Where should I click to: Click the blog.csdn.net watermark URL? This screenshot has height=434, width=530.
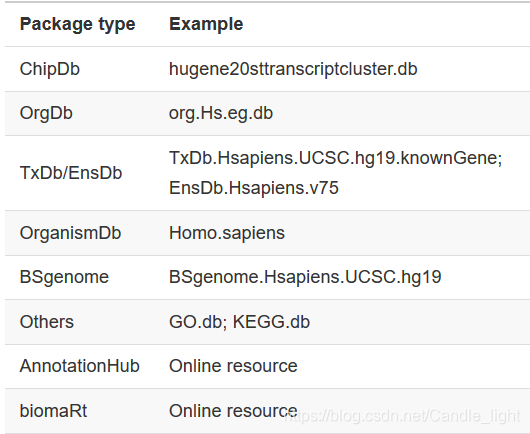point(402,416)
